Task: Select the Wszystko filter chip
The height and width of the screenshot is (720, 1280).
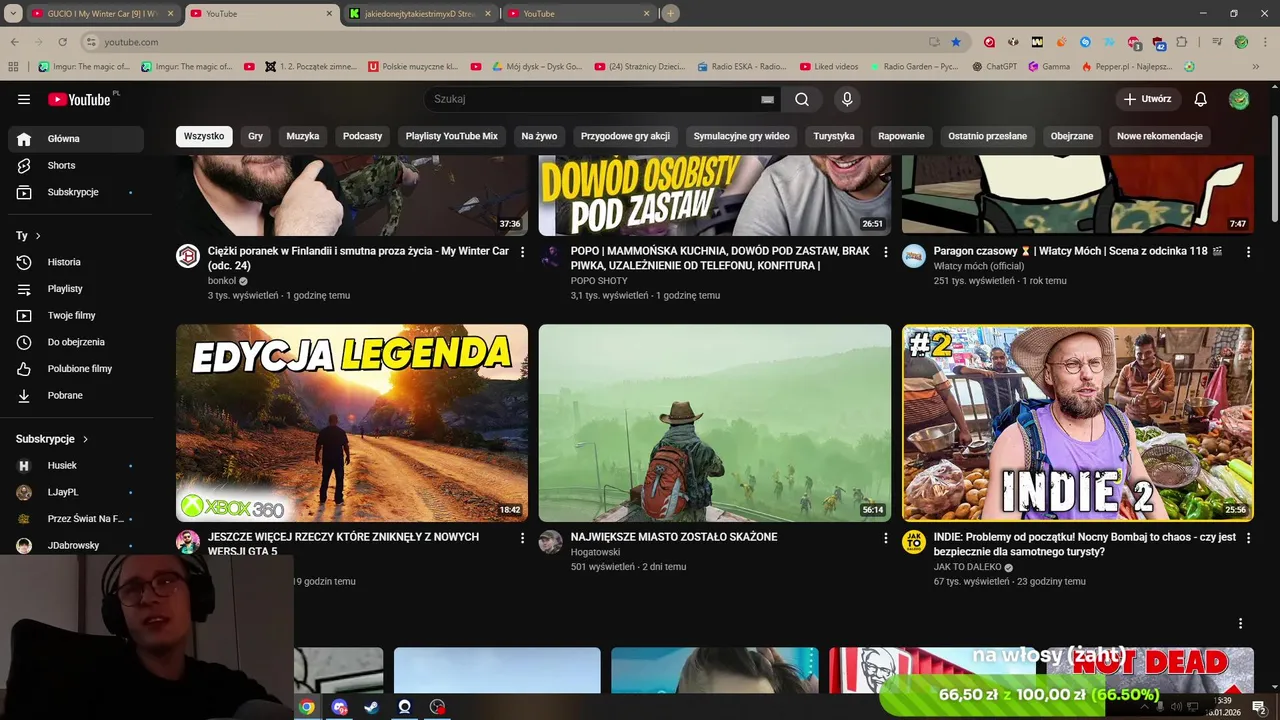Action: point(204,136)
